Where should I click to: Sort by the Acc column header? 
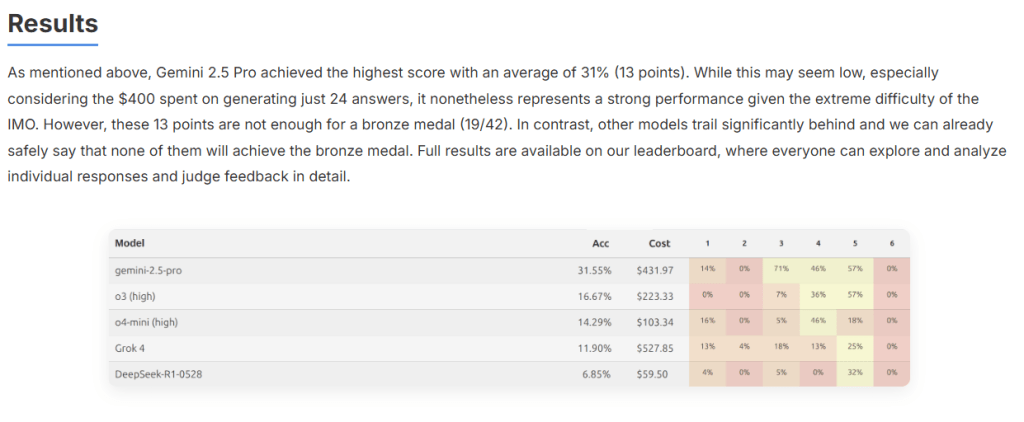point(600,243)
